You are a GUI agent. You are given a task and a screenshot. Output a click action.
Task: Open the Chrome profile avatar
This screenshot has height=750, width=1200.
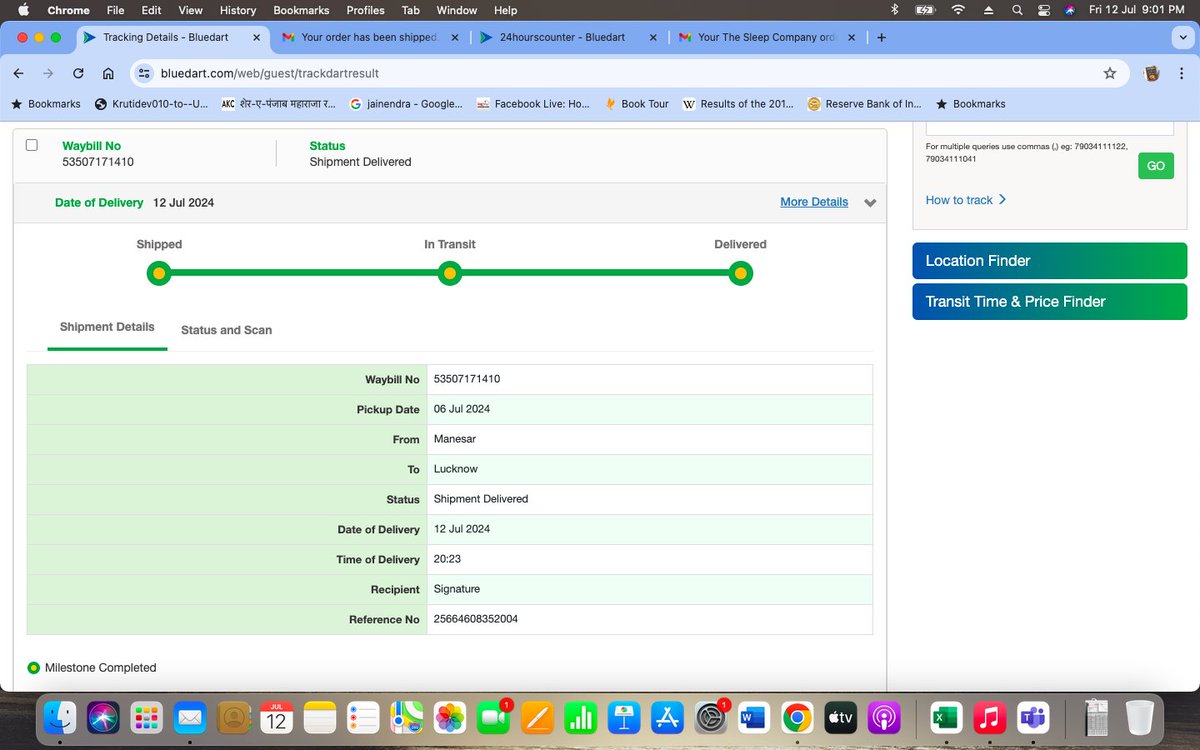click(1152, 73)
